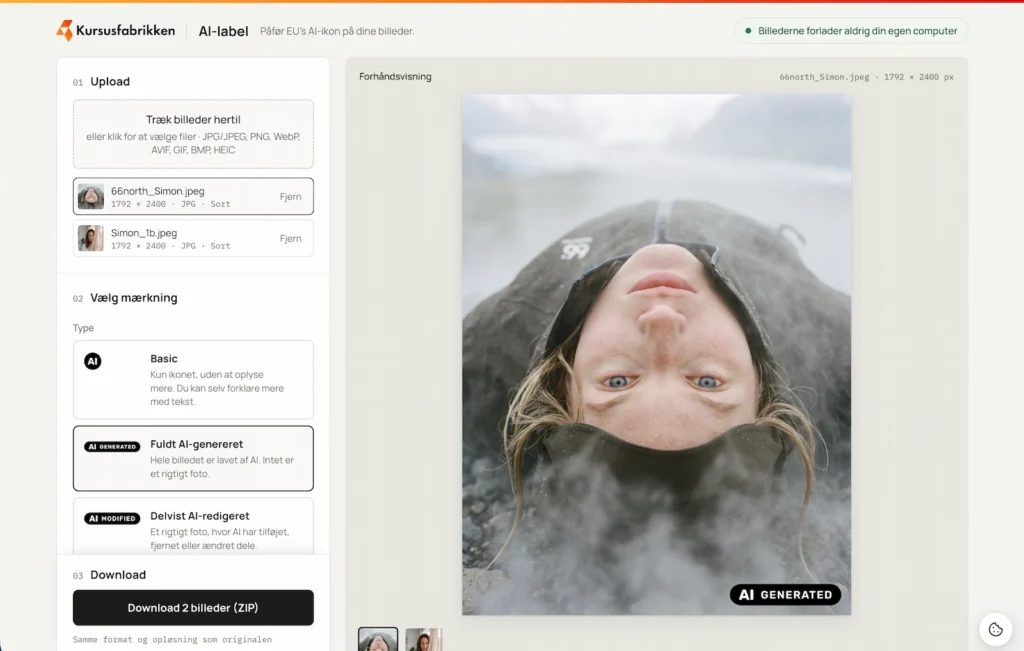Screen dimensions: 1024x651
Task: Select the Fuldt AI-genereret label type
Action: 193,458
